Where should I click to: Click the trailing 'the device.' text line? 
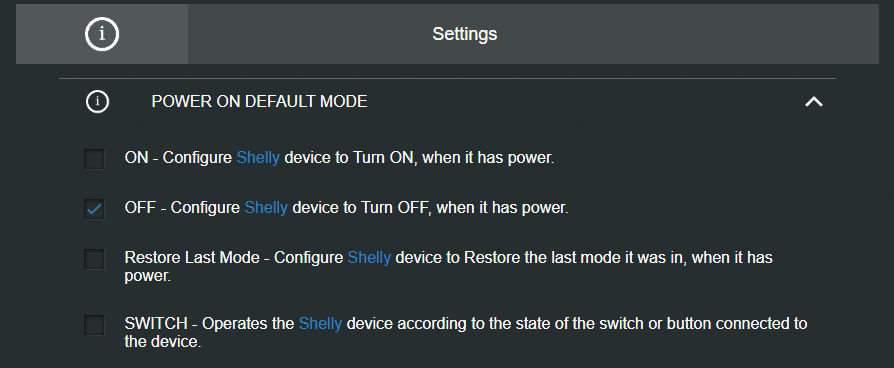click(163, 342)
